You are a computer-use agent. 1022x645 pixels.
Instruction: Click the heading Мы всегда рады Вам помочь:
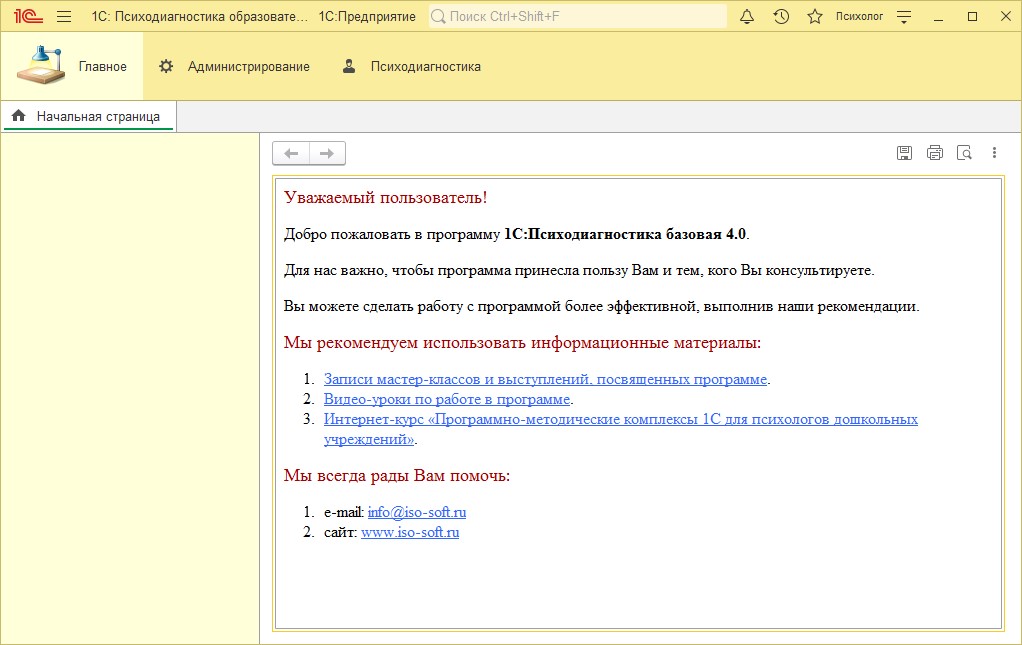click(397, 476)
